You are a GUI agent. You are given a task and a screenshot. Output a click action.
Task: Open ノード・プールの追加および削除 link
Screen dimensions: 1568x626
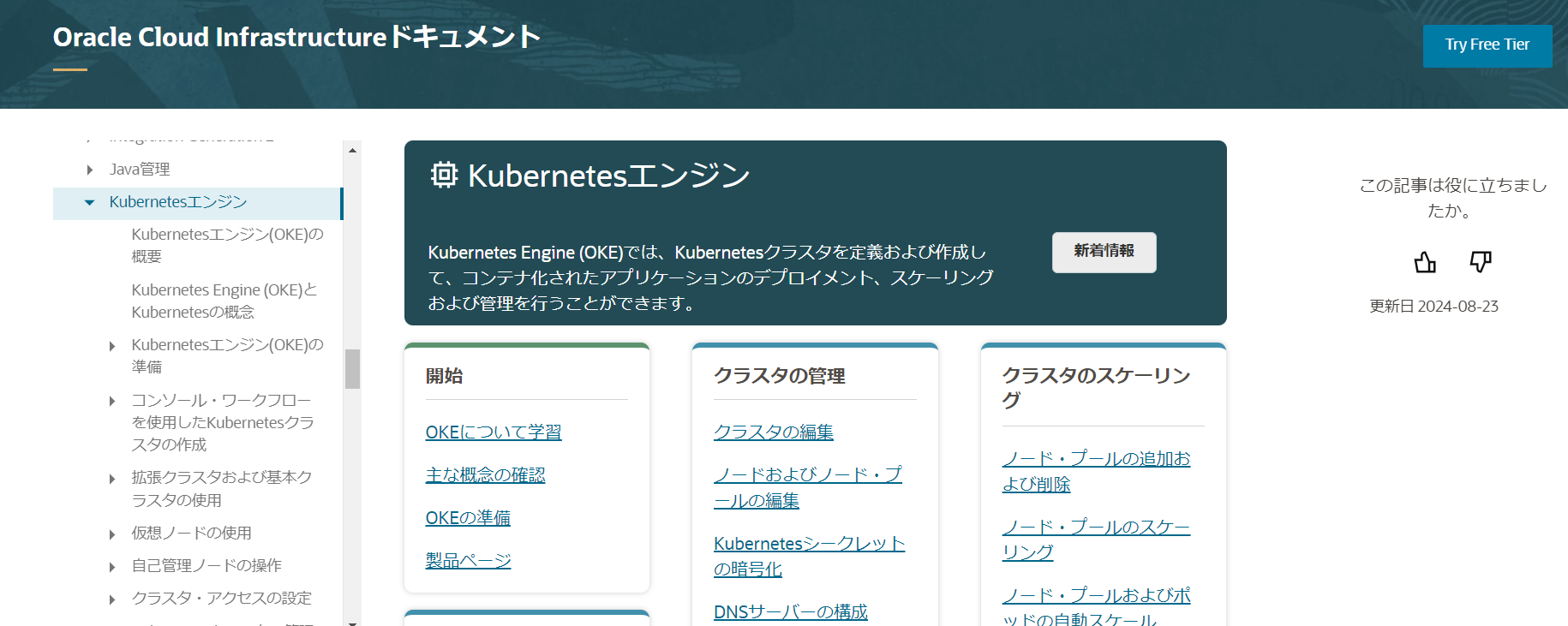(1097, 471)
